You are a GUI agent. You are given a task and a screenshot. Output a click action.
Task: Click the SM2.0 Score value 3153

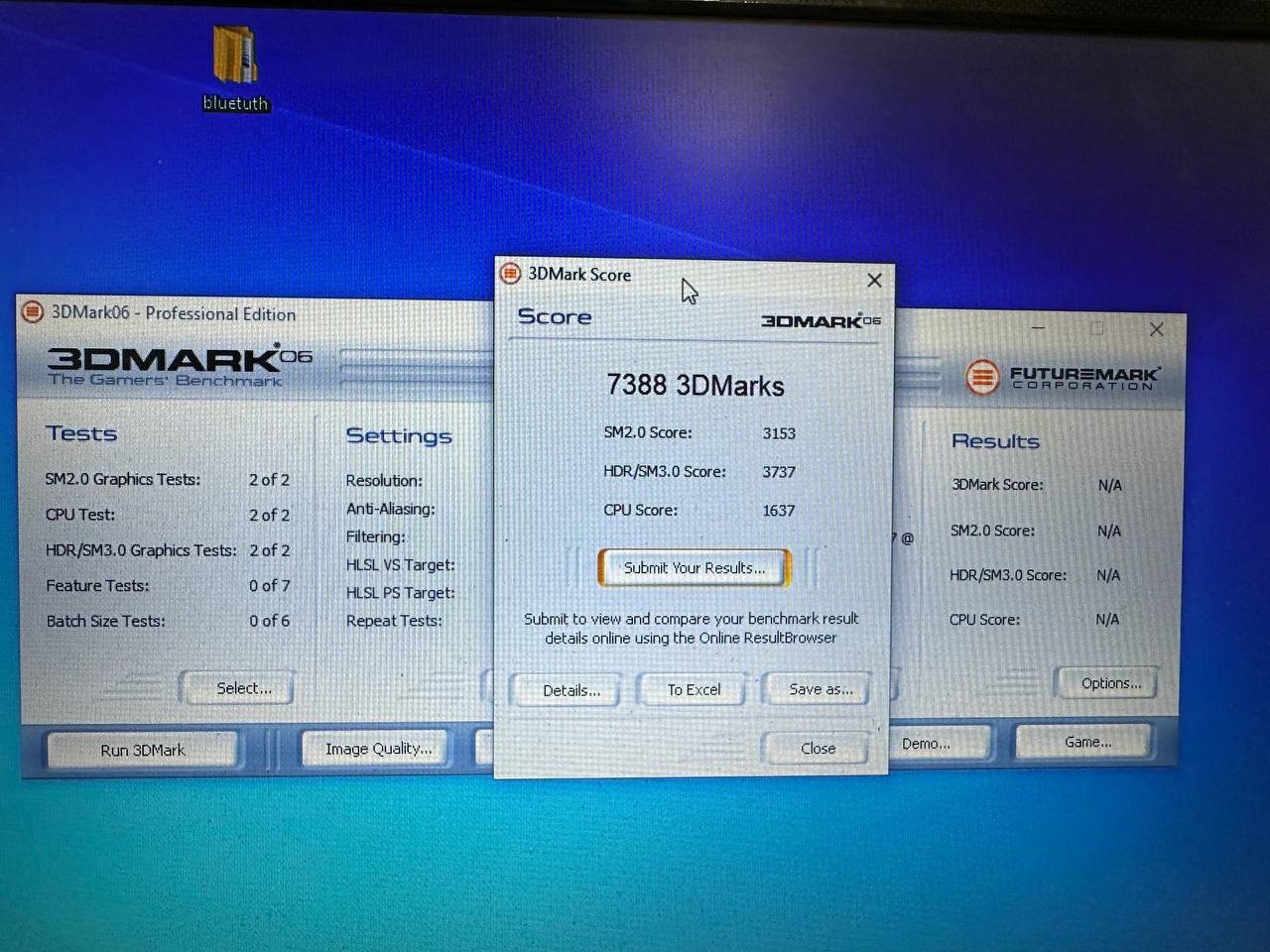pyautogui.click(x=779, y=433)
